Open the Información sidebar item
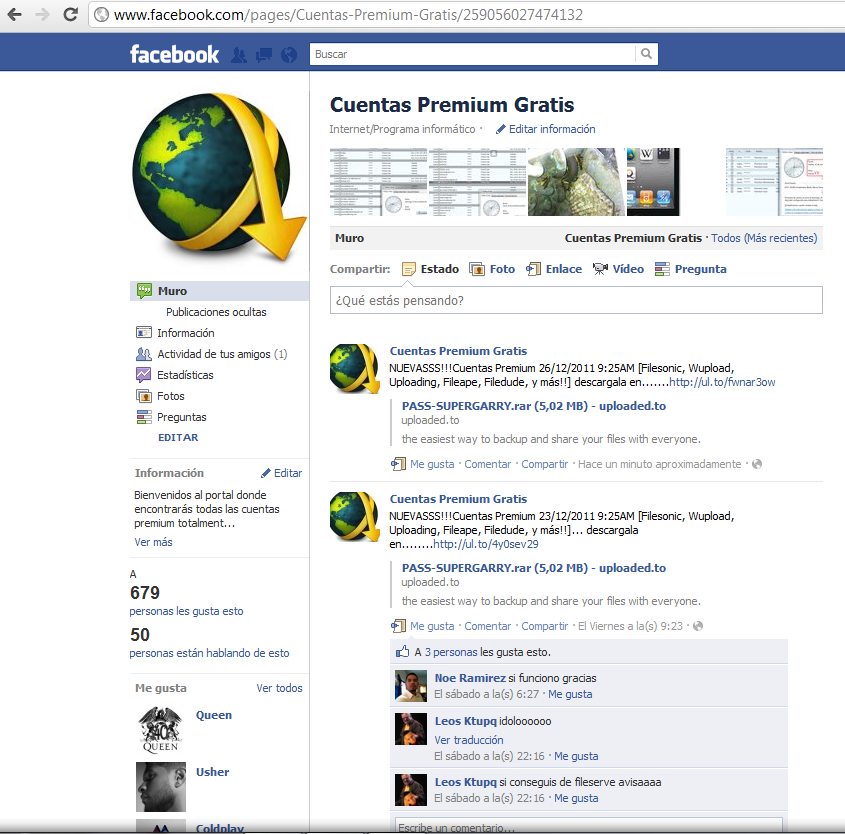Screen dimensions: 845x834 click(x=185, y=333)
